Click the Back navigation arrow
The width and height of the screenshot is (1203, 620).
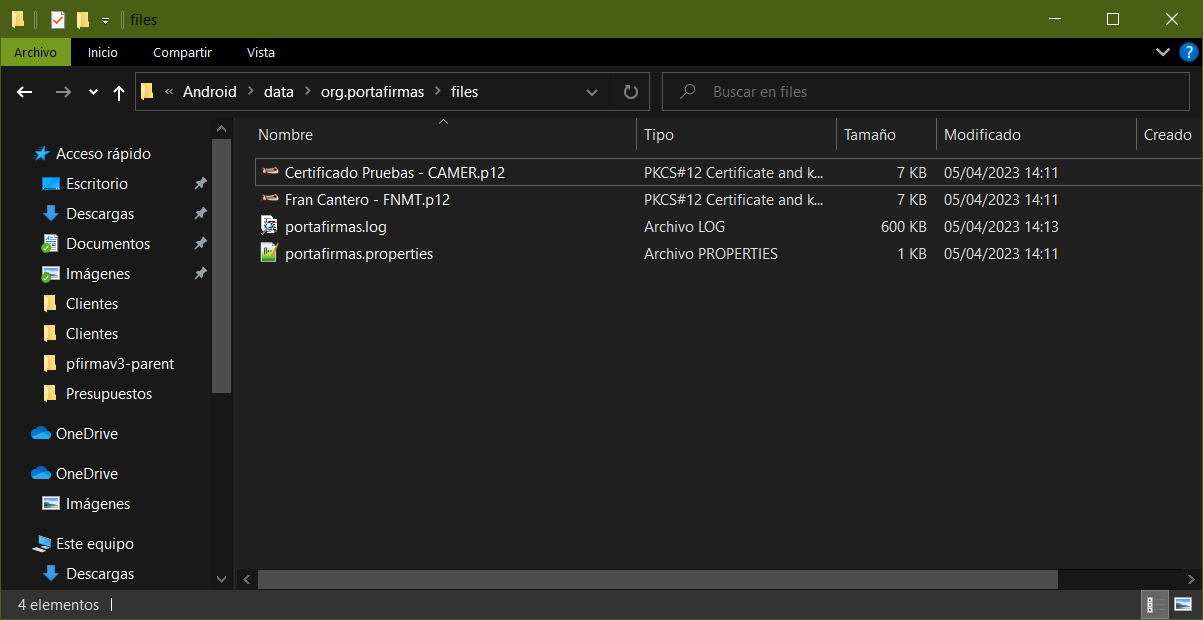tap(25, 92)
